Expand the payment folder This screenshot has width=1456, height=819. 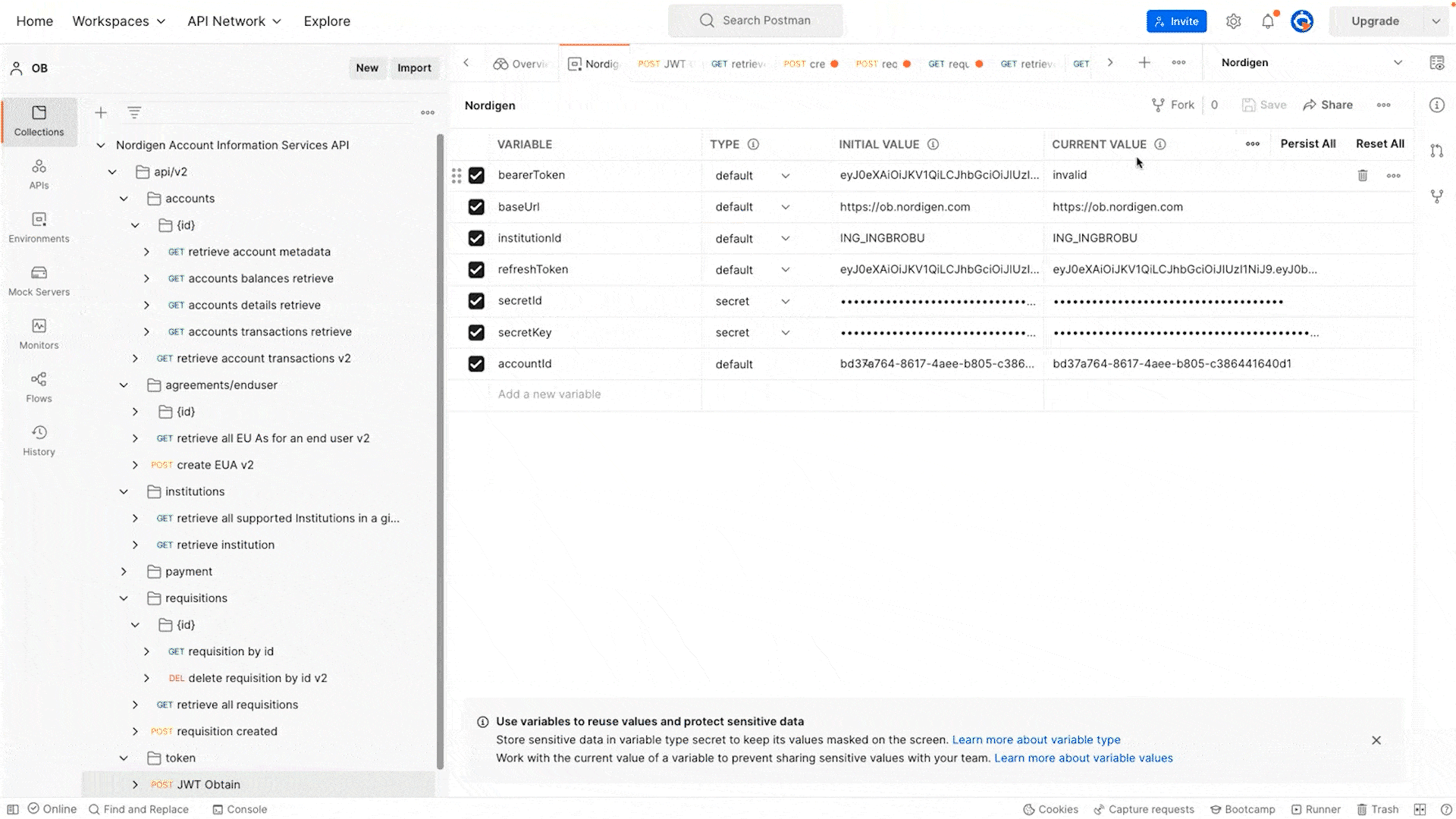coord(124,572)
